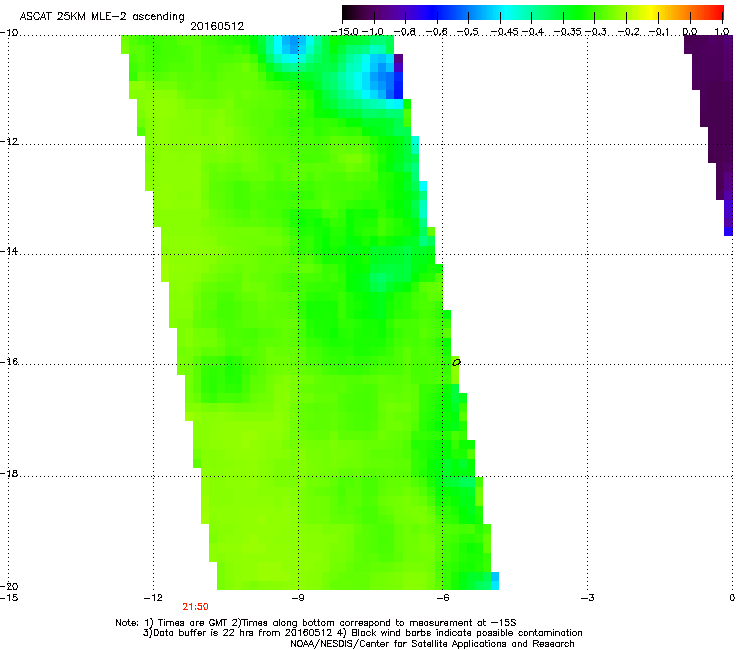Click the latitude axis label '-10'

[x=9, y=33]
